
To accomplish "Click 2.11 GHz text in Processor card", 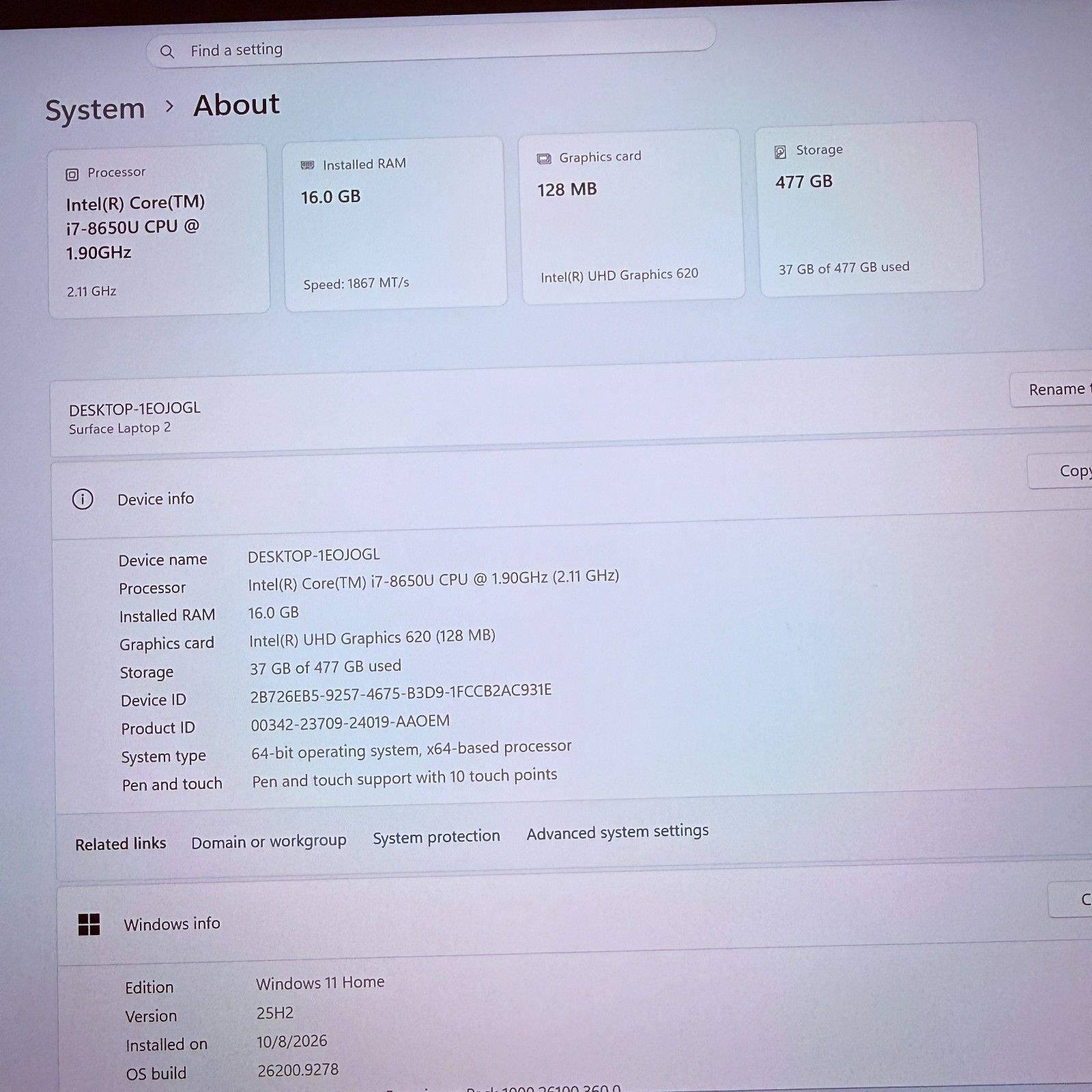I will click(91, 291).
